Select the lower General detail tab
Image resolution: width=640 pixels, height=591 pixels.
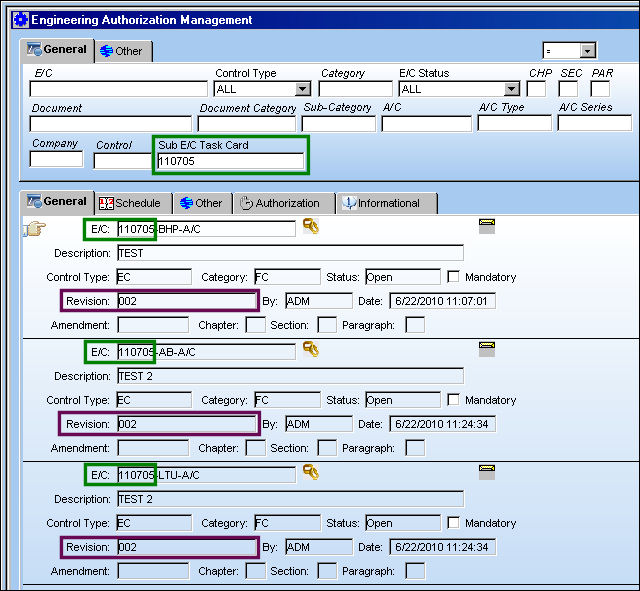point(57,202)
